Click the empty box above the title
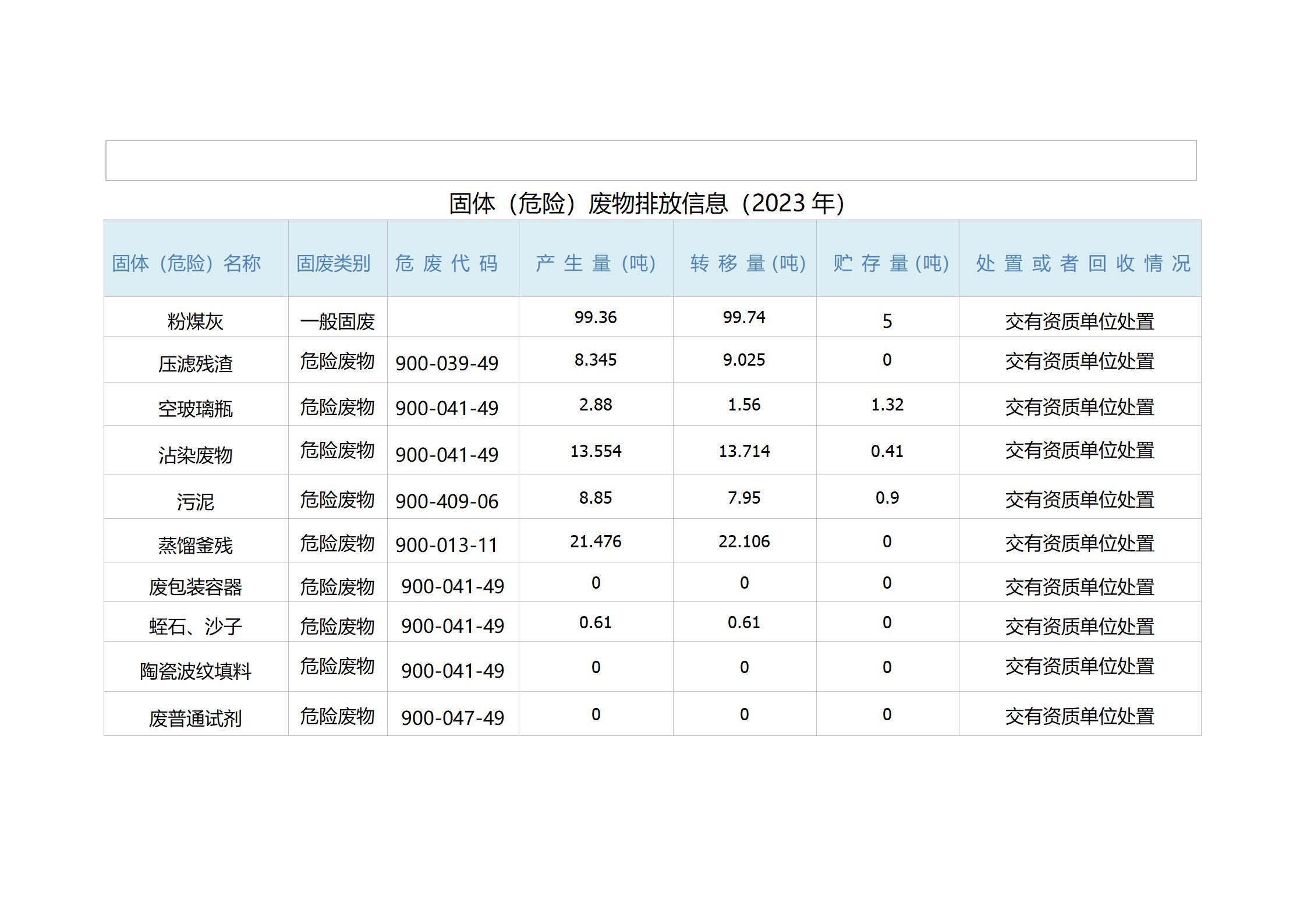The width and height of the screenshot is (1307, 924). pos(651,160)
